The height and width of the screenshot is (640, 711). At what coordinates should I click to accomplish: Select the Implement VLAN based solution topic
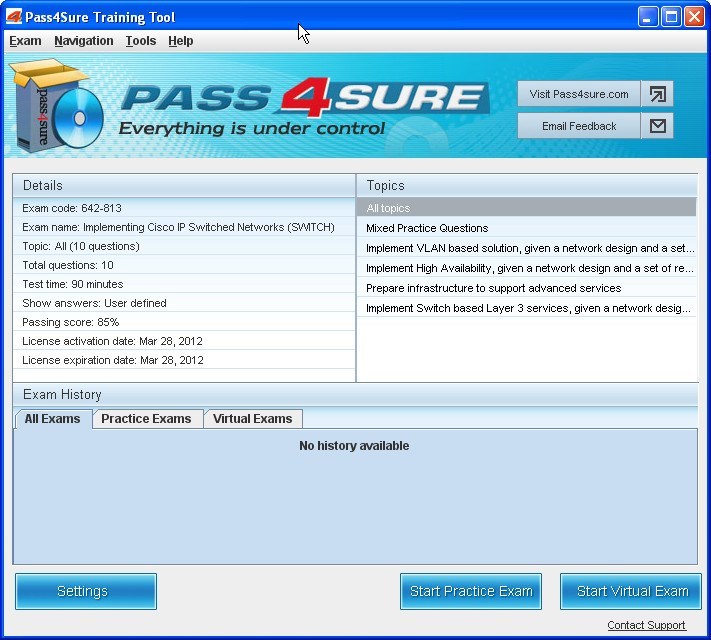point(526,248)
